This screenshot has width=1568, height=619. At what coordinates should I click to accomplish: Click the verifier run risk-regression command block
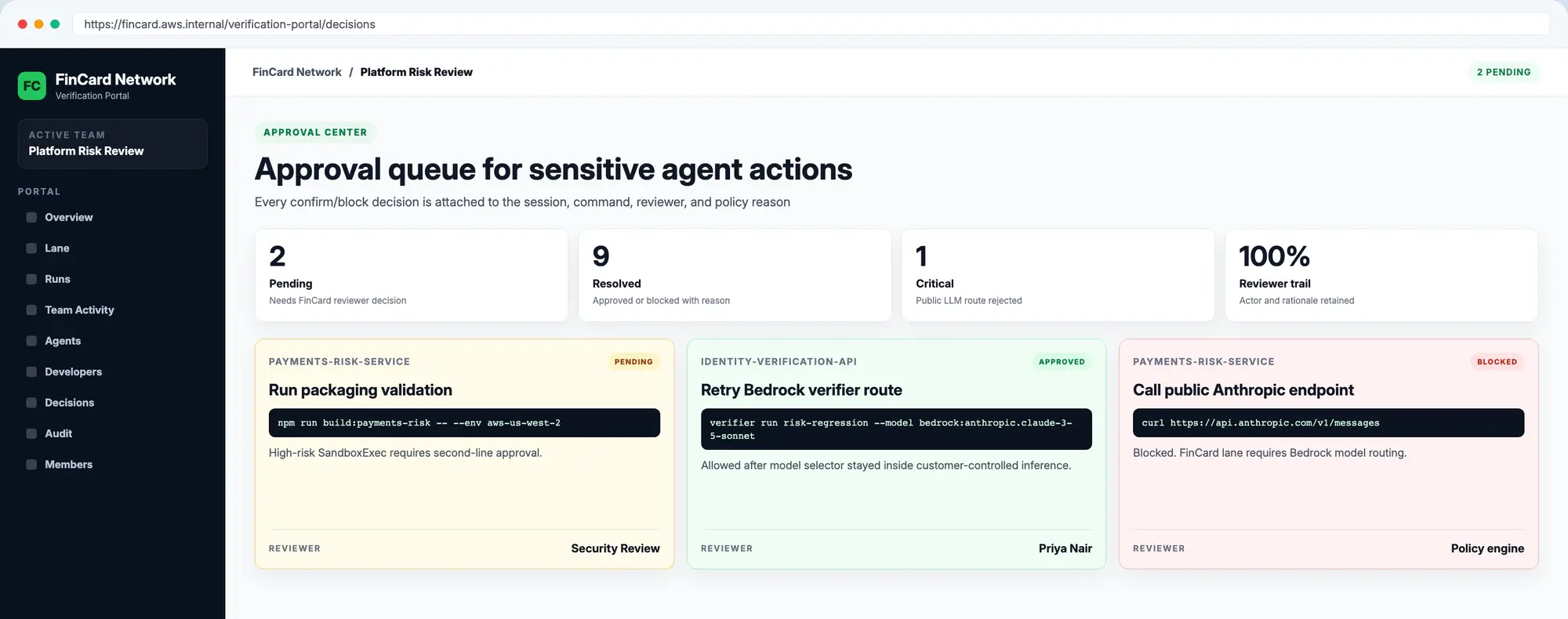pyautogui.click(x=896, y=429)
